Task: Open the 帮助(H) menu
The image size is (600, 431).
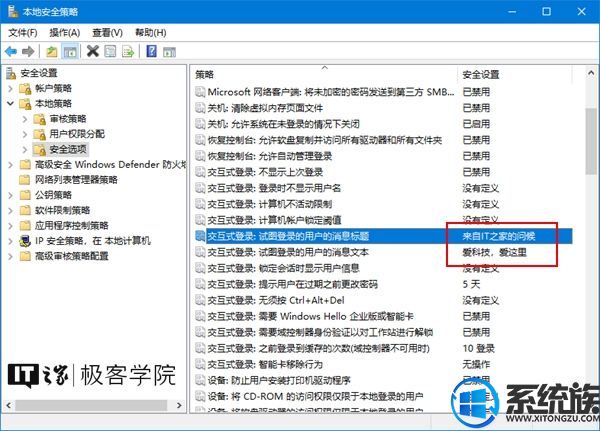Action: pos(151,33)
